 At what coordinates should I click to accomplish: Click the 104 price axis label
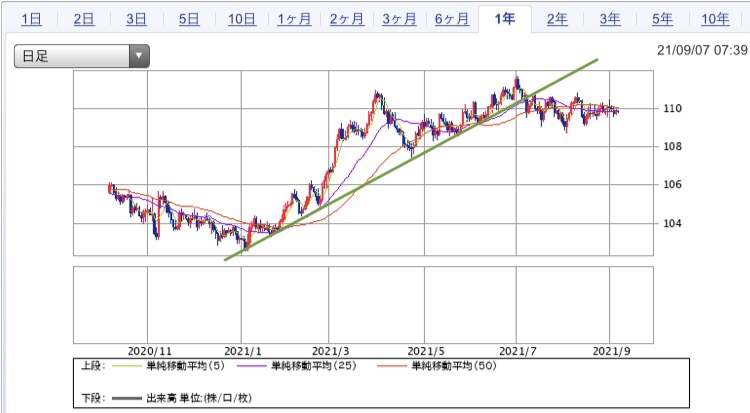672,223
